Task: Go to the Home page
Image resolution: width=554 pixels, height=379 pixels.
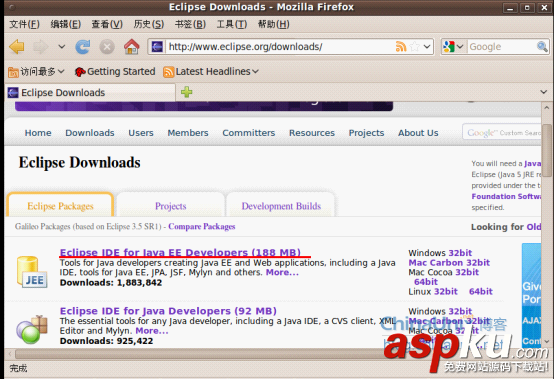Action: 131,47
